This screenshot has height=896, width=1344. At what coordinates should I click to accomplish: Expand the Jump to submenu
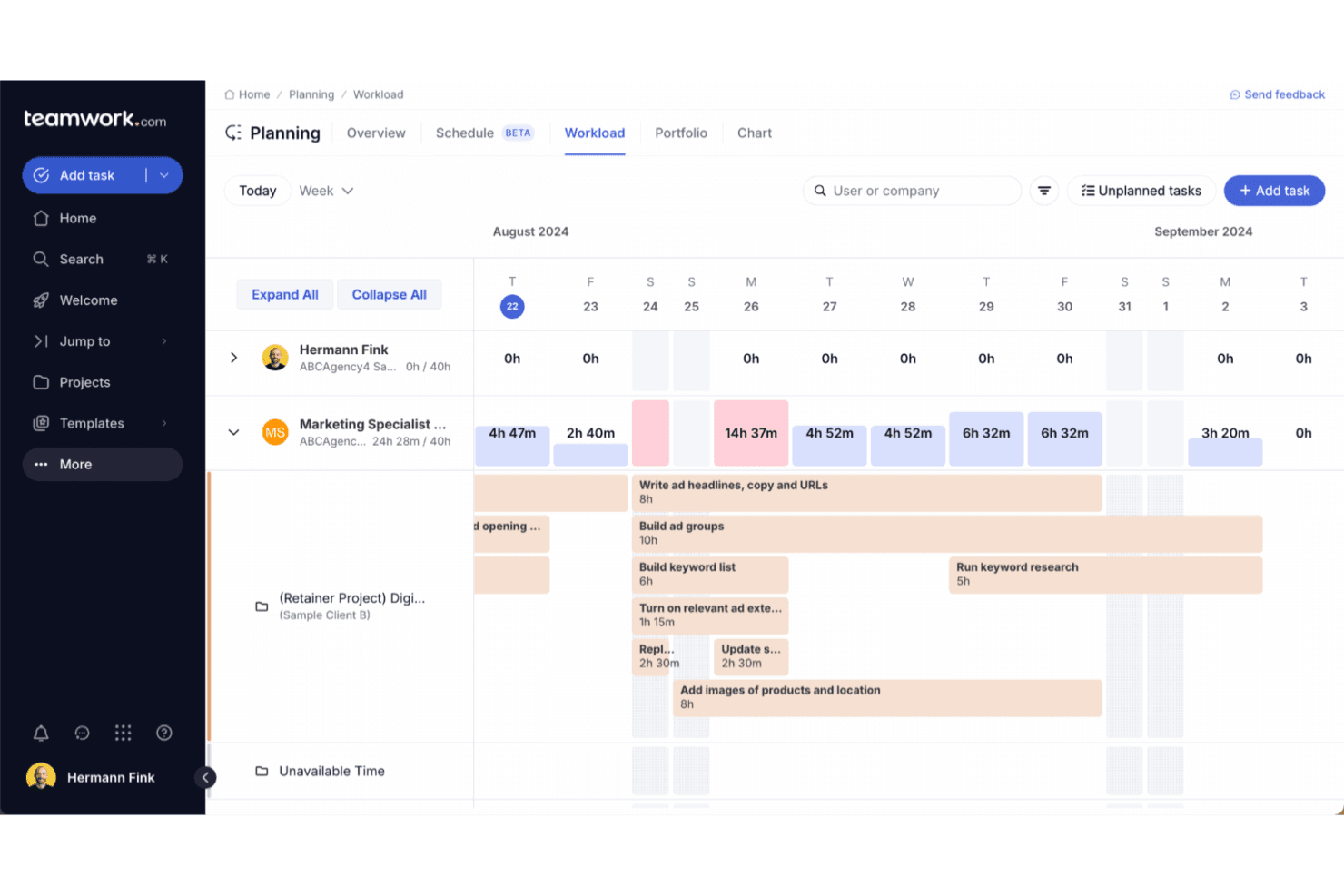pos(164,341)
